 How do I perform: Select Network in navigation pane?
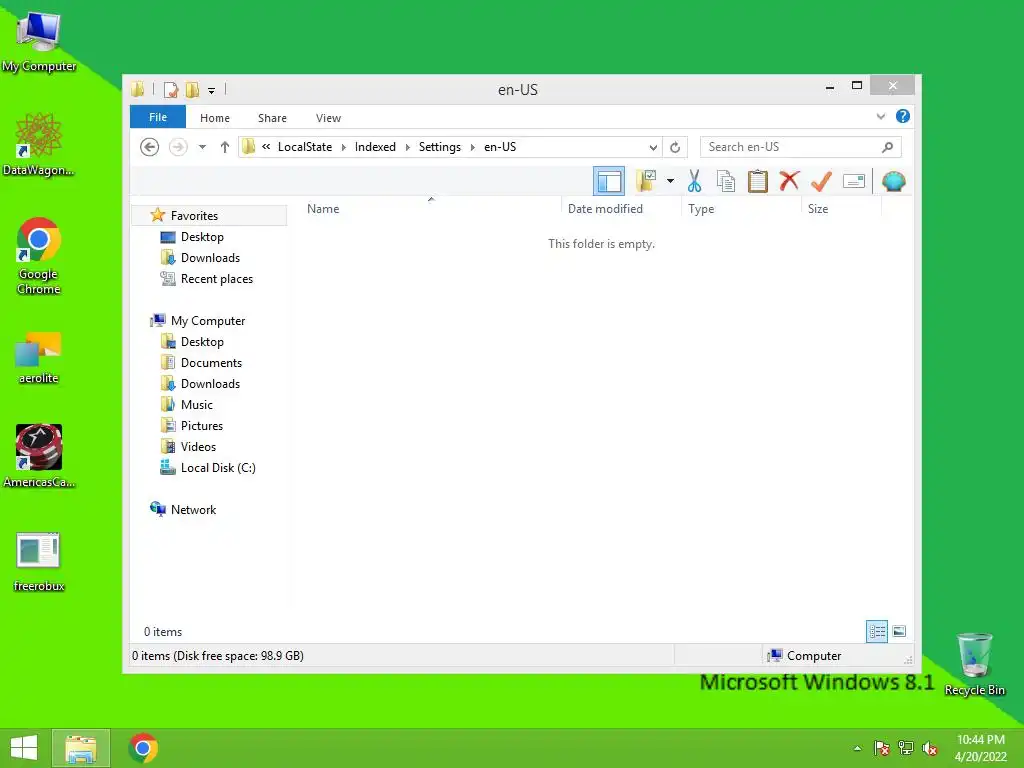click(x=193, y=509)
